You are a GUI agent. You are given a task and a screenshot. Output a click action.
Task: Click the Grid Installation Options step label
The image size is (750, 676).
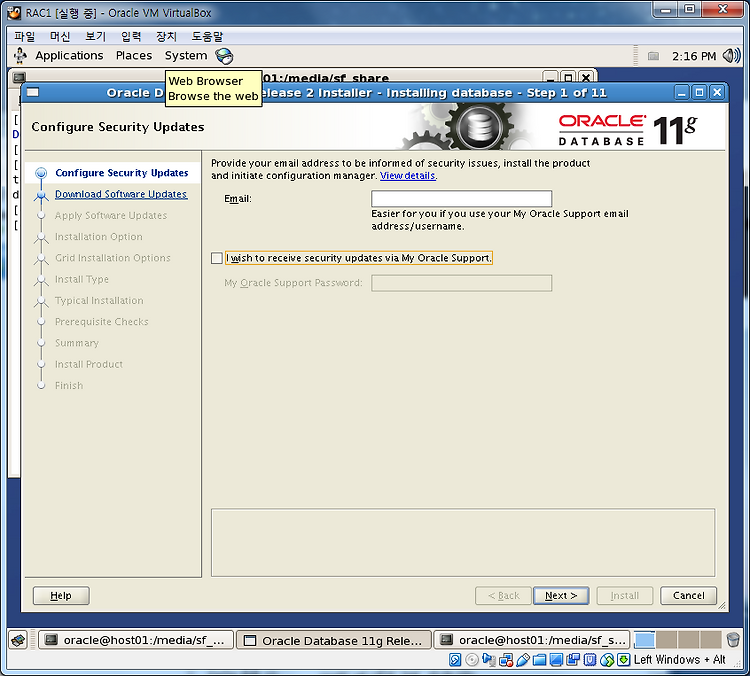[x=112, y=258]
